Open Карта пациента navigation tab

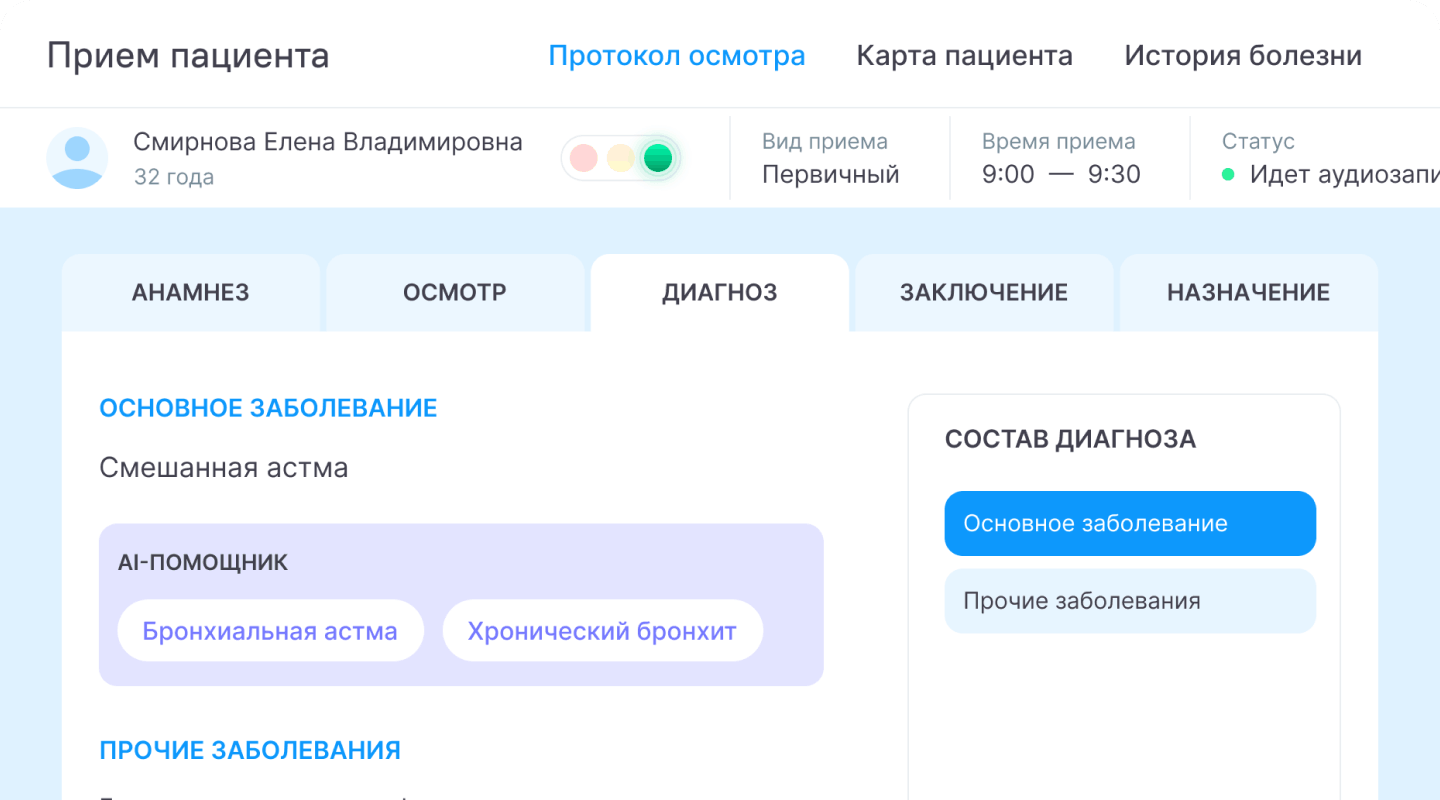(x=964, y=55)
